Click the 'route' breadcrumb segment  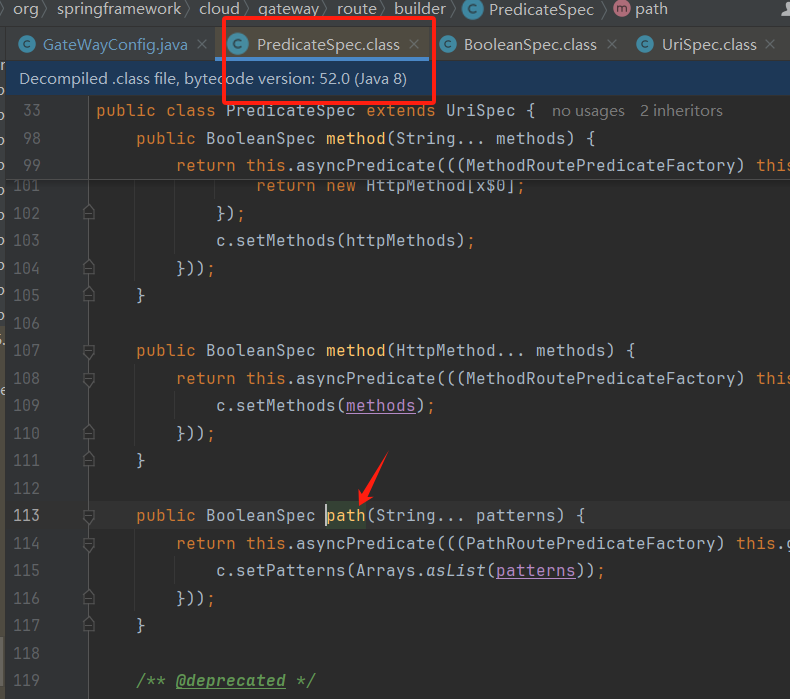coord(357,9)
